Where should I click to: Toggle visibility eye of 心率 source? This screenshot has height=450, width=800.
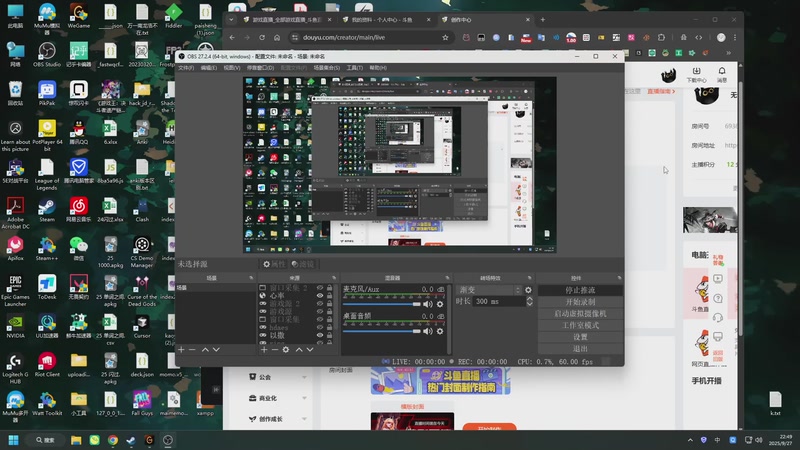[x=320, y=295]
